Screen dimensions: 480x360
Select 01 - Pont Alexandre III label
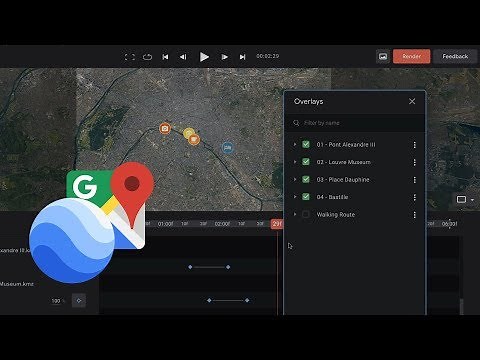(346, 145)
